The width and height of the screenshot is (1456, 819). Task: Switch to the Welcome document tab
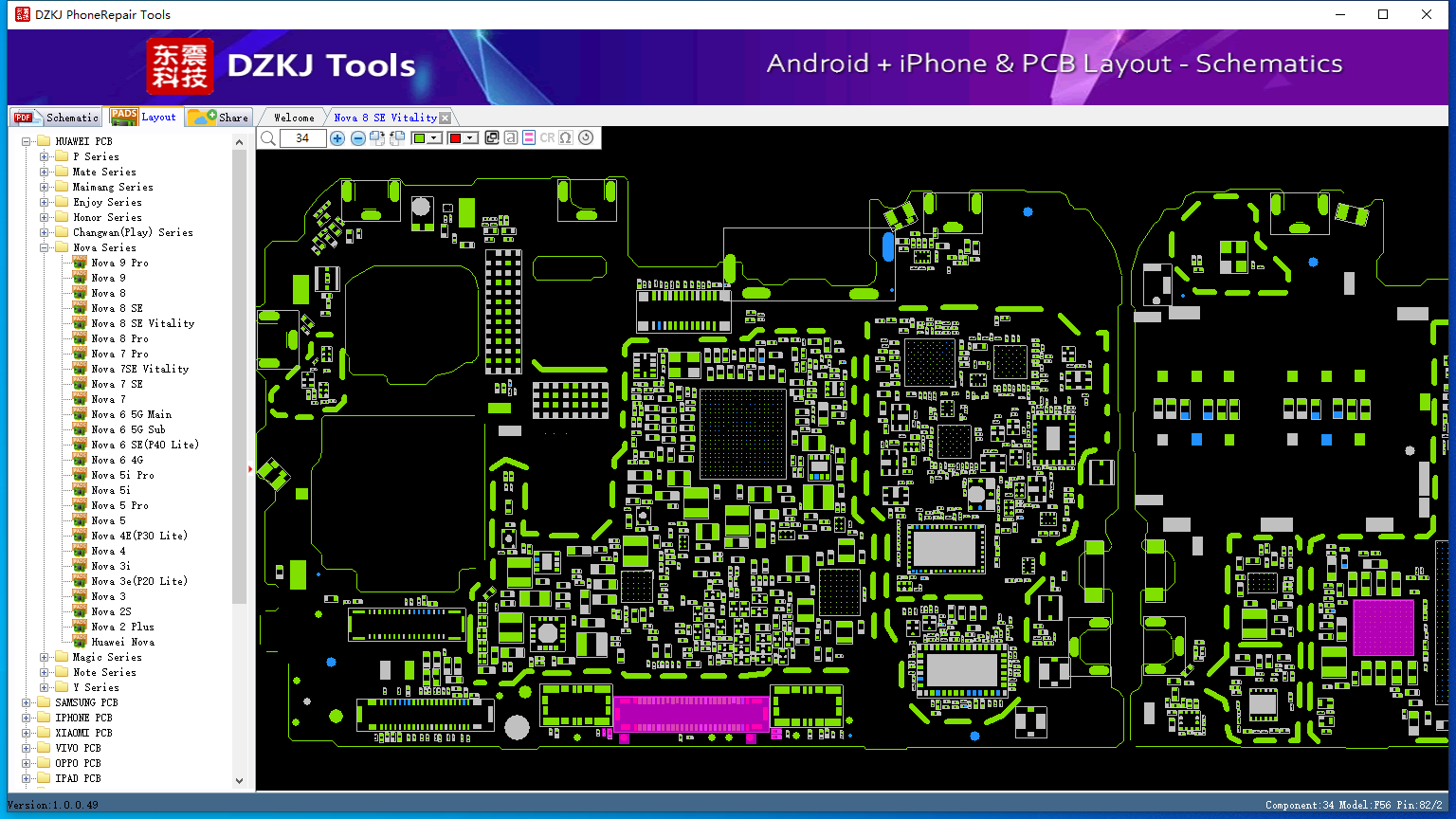click(294, 118)
